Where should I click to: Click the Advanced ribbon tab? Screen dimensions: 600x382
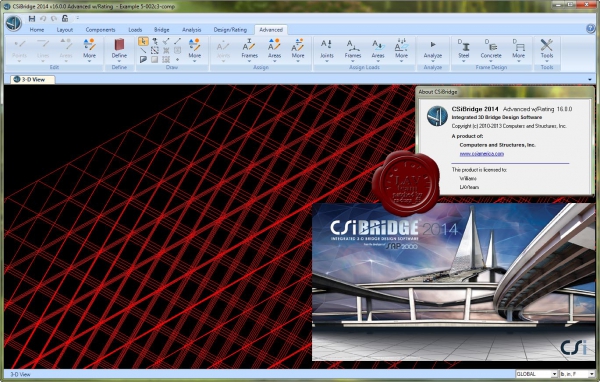271,29
